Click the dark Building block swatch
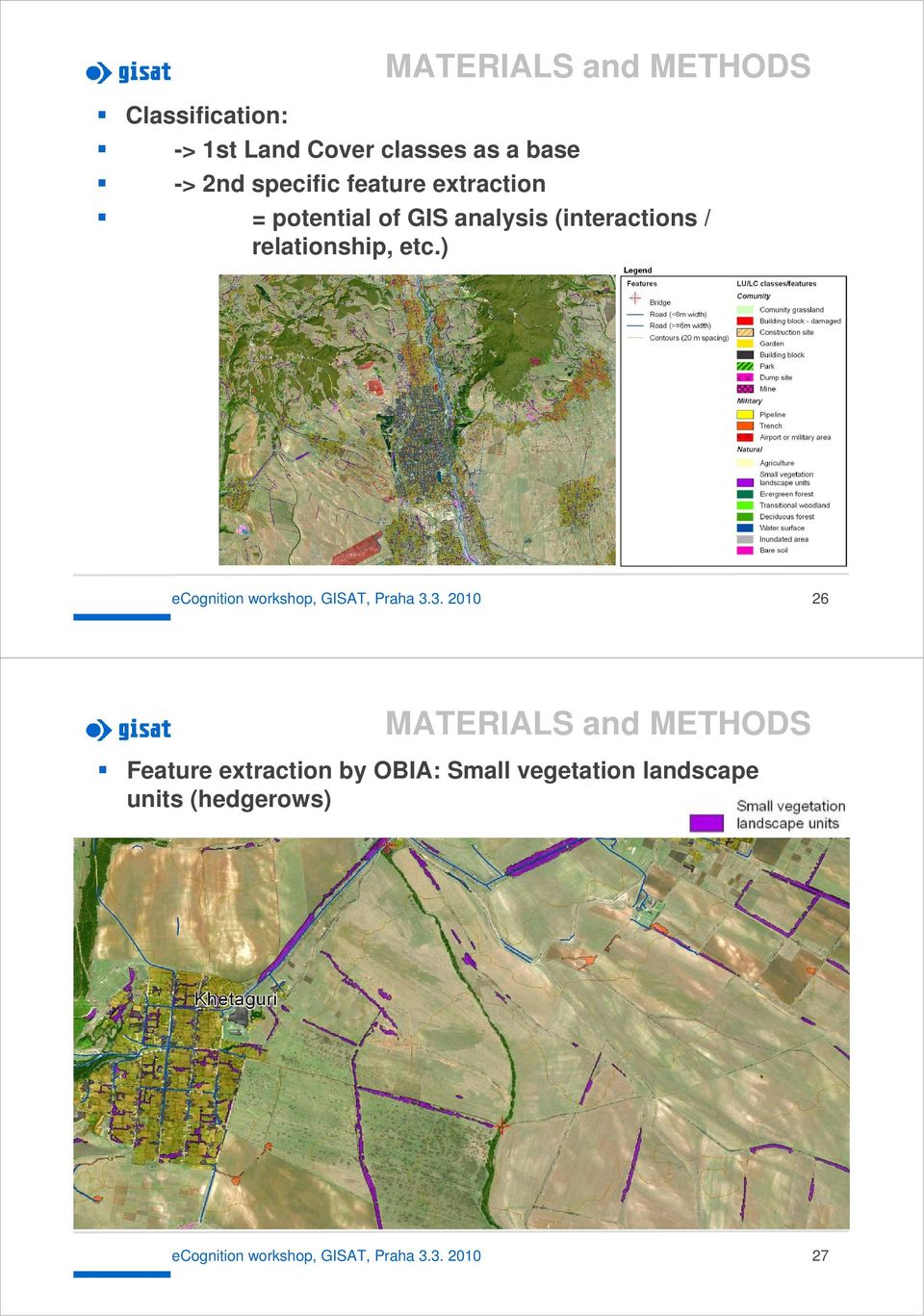924x1316 pixels. click(745, 355)
